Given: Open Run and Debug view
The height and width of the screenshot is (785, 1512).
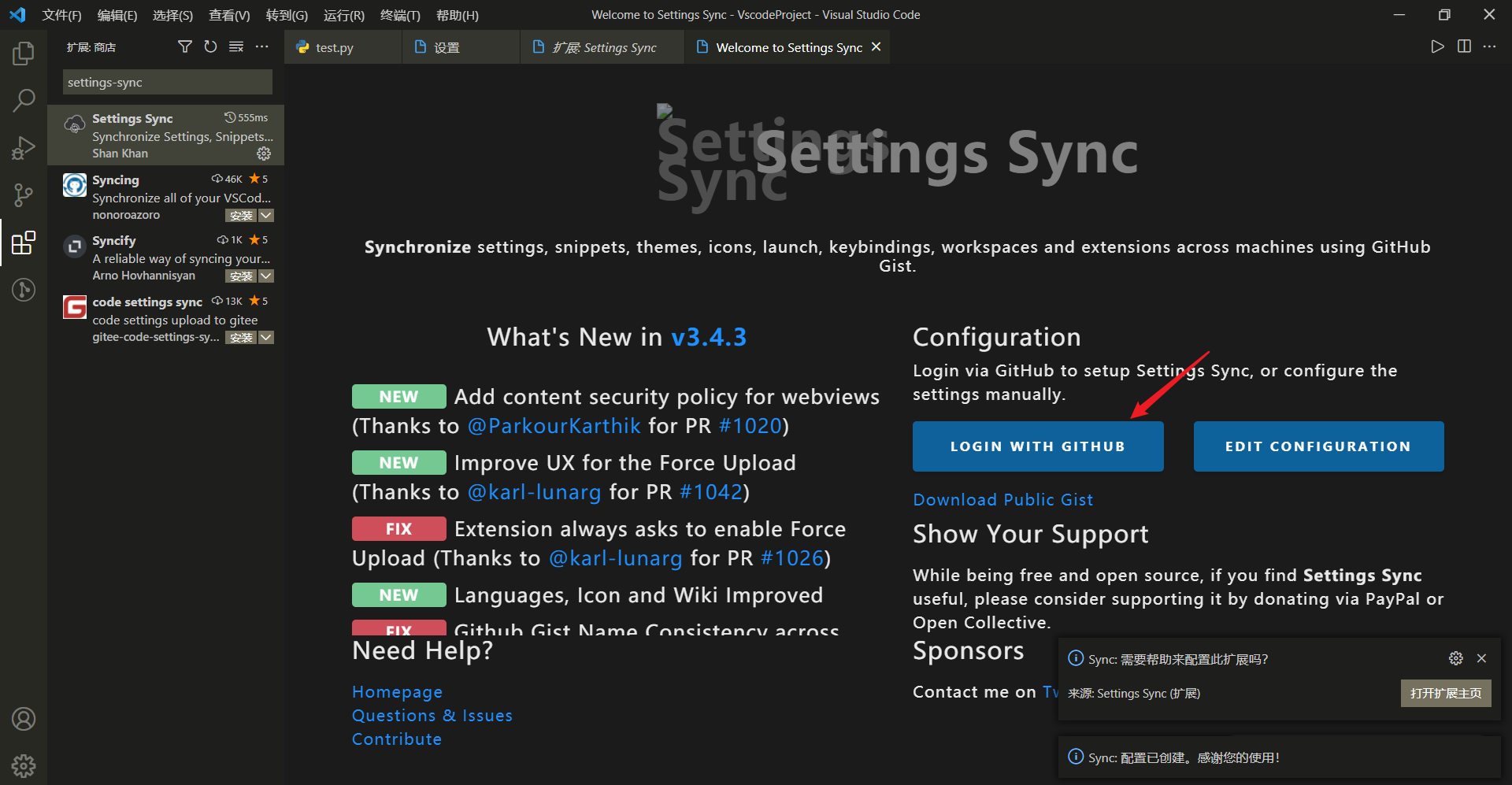Looking at the screenshot, I should click(24, 148).
